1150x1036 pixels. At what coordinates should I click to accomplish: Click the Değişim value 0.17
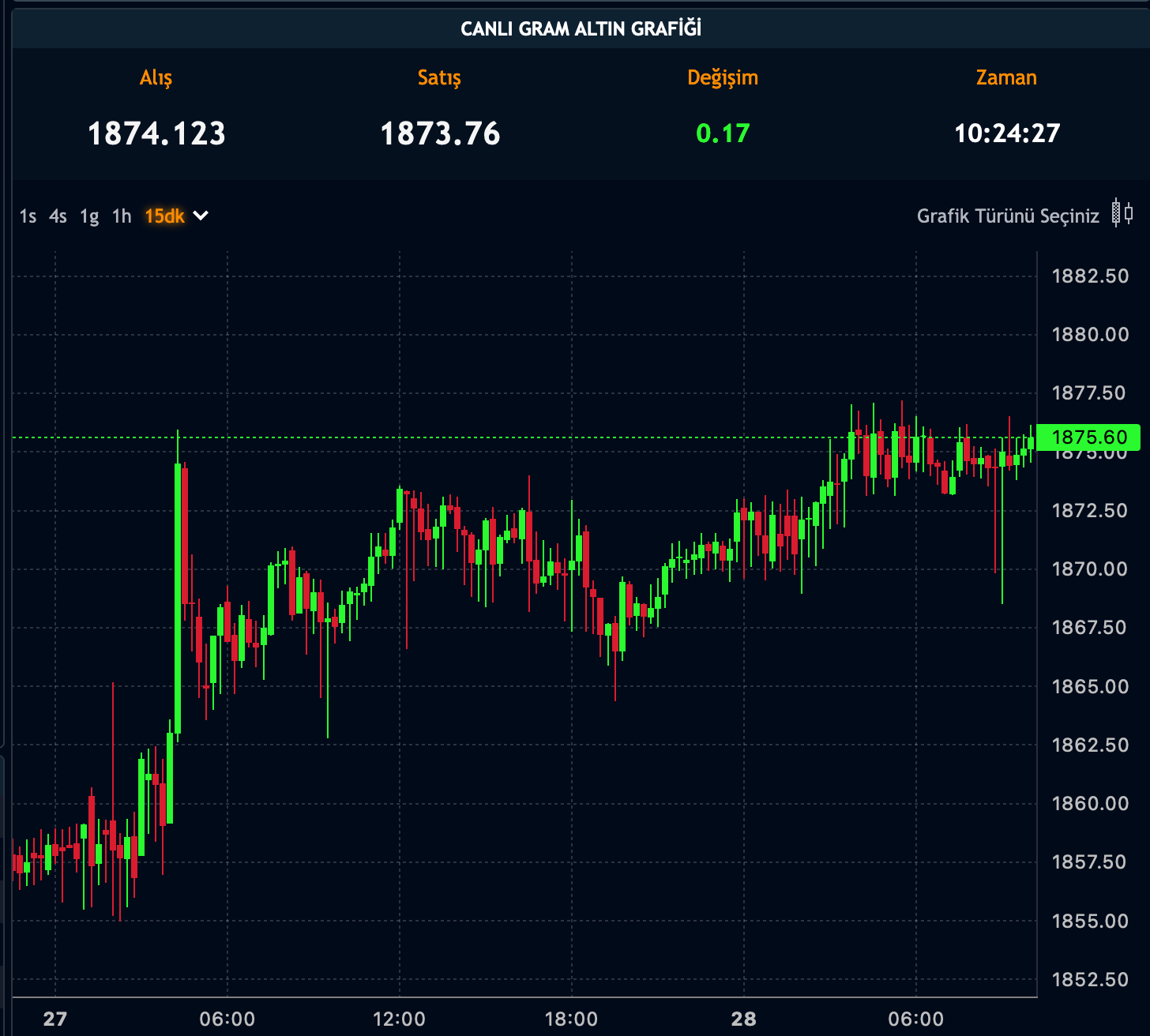723,133
